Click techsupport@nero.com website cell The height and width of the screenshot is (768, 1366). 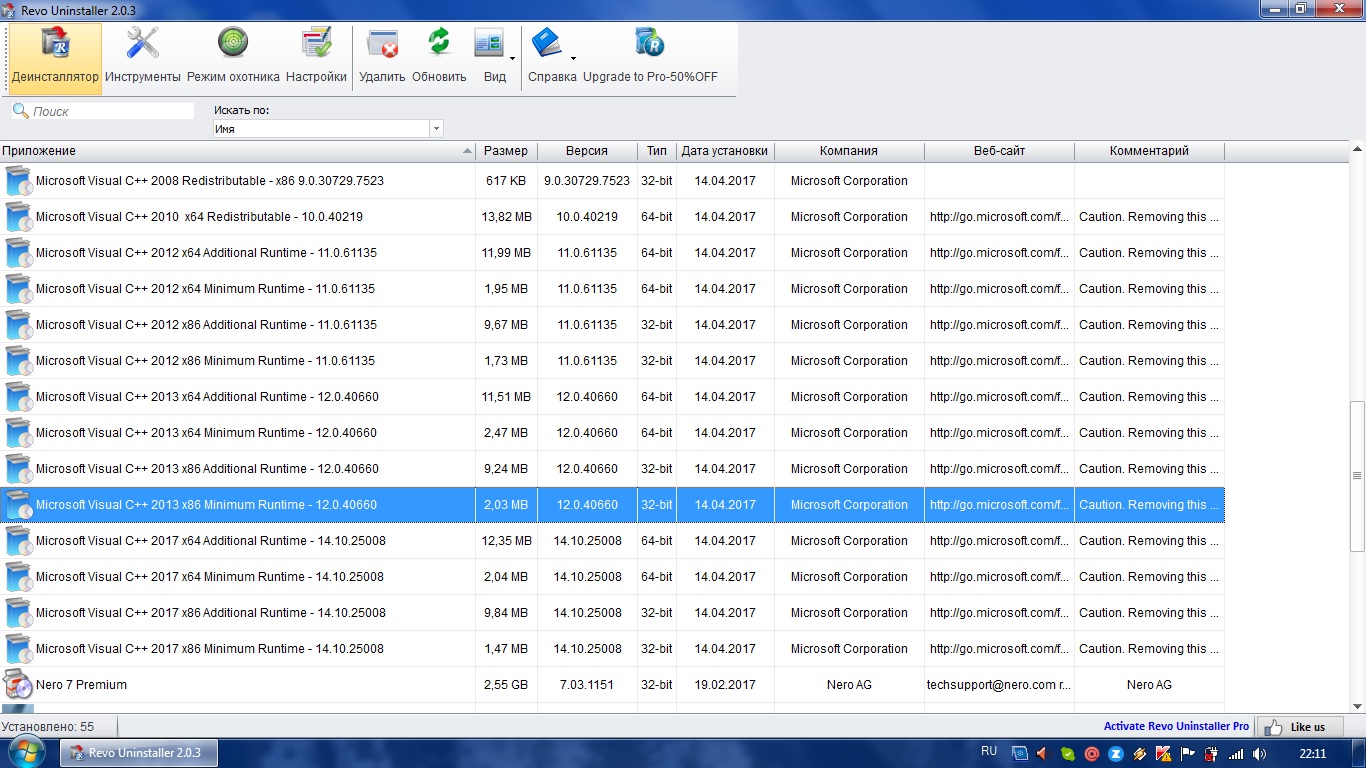point(999,685)
